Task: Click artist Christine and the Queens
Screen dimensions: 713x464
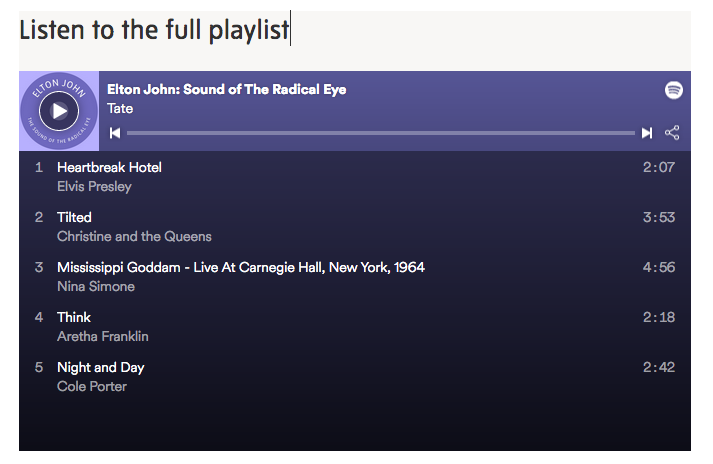Action: (134, 236)
